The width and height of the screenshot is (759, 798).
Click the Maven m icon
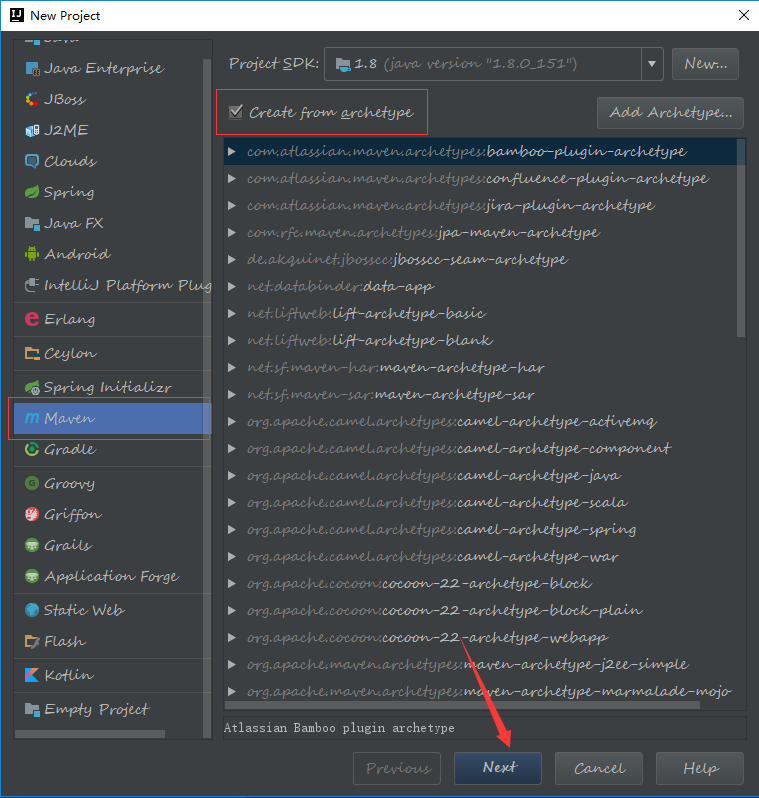pyautogui.click(x=32, y=418)
